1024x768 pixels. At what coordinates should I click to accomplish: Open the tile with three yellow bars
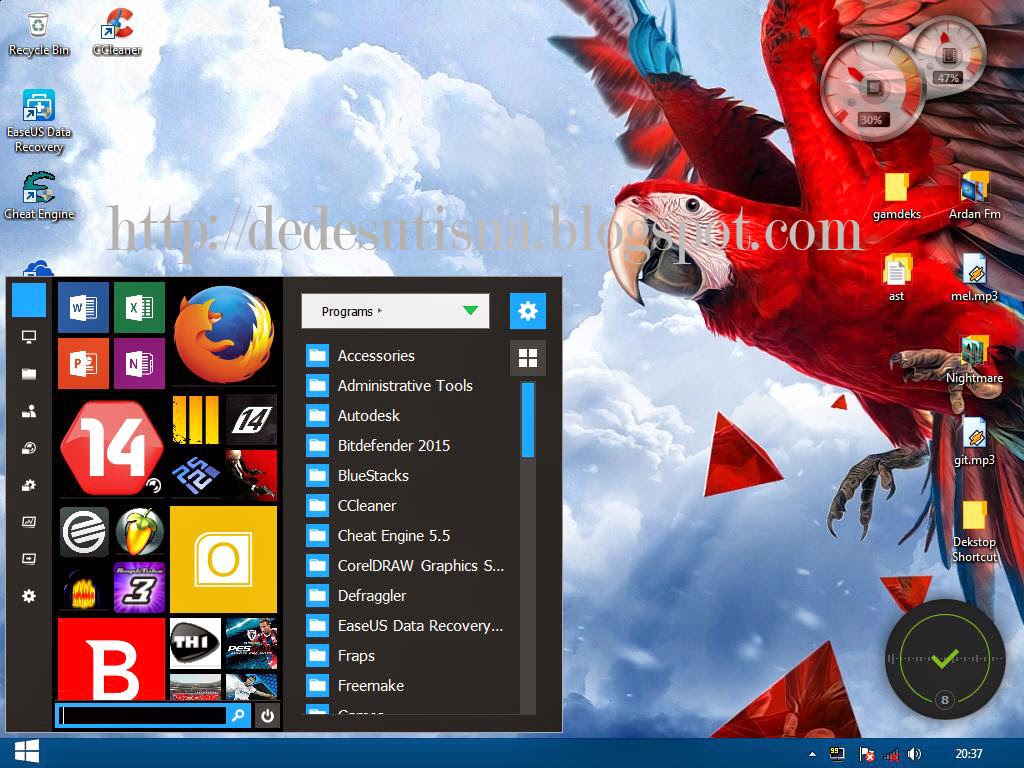click(x=195, y=419)
